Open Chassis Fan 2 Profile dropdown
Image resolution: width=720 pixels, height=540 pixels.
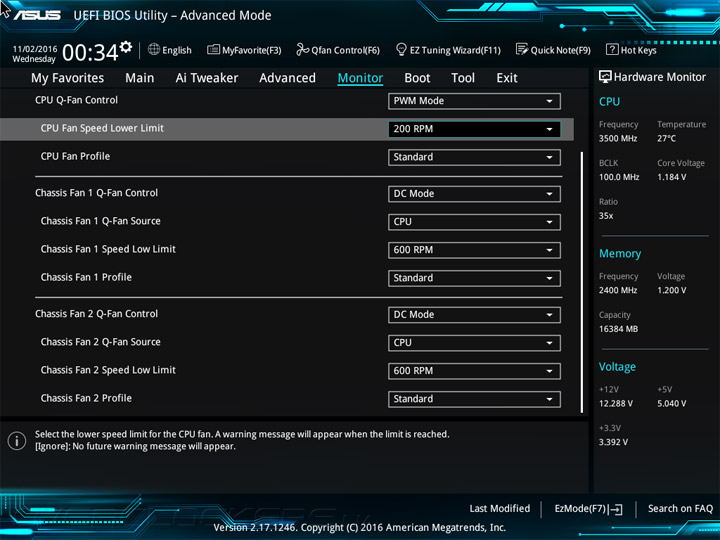point(474,399)
